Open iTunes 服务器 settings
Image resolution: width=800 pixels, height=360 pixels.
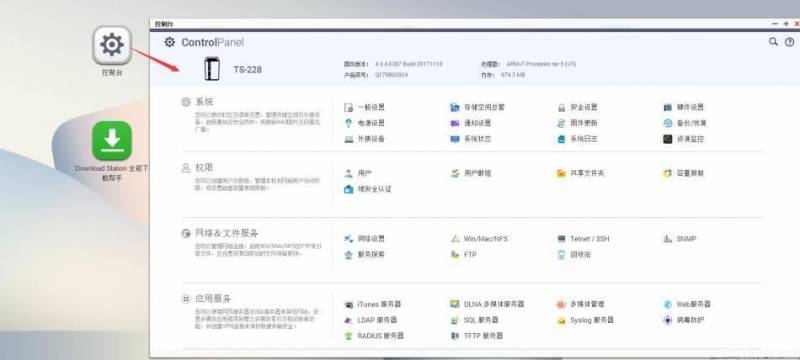(373, 304)
